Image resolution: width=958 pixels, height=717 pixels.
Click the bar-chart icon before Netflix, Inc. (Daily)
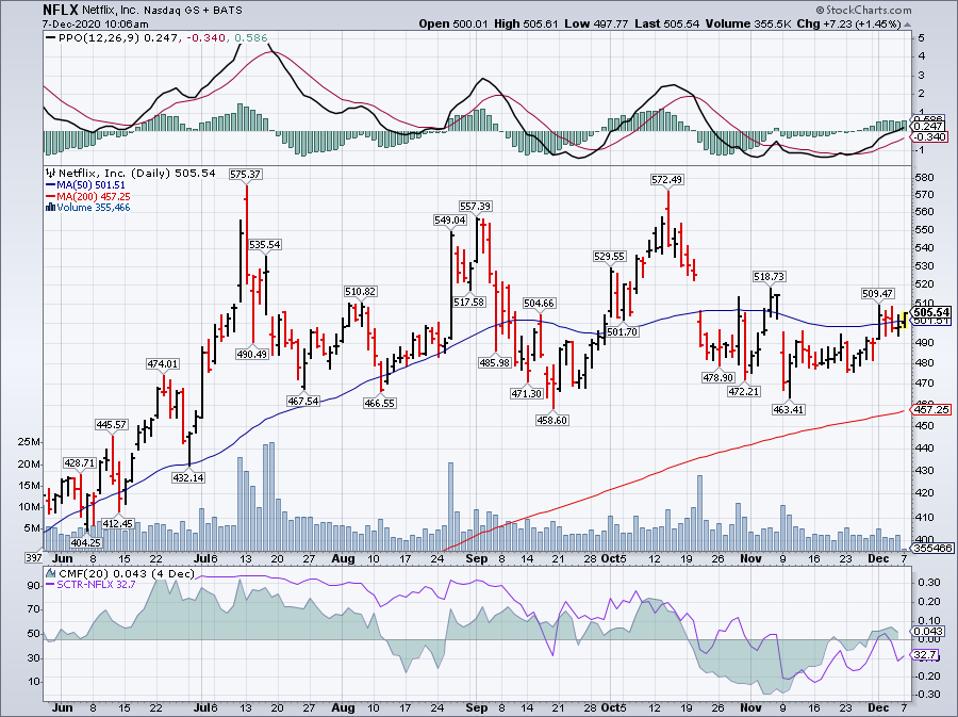(x=49, y=173)
